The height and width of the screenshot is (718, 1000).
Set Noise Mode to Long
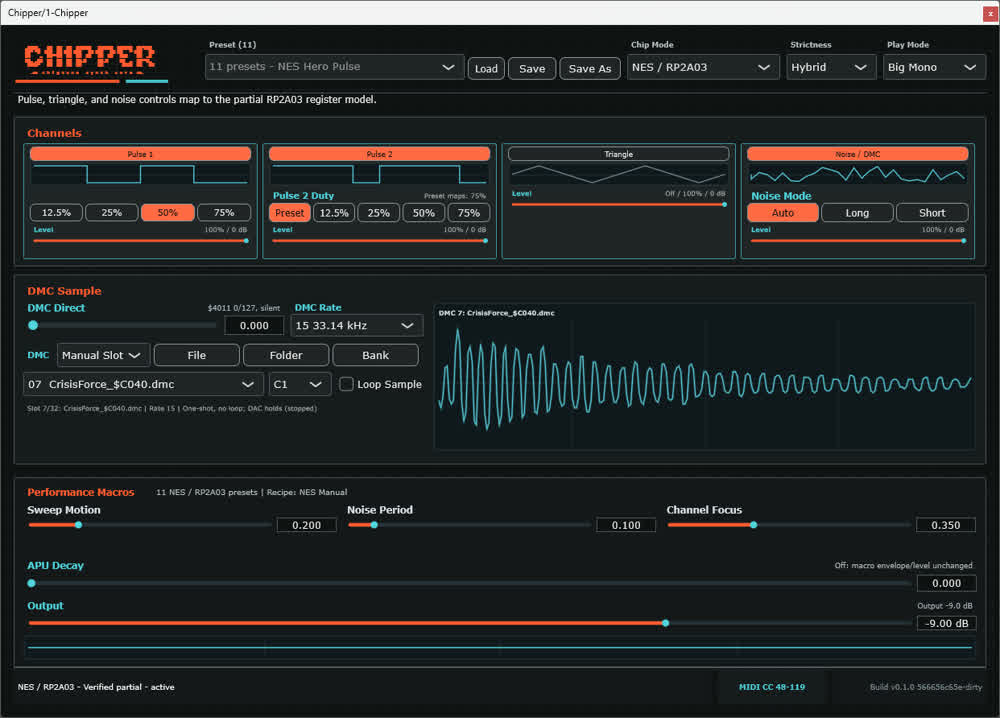tap(857, 213)
